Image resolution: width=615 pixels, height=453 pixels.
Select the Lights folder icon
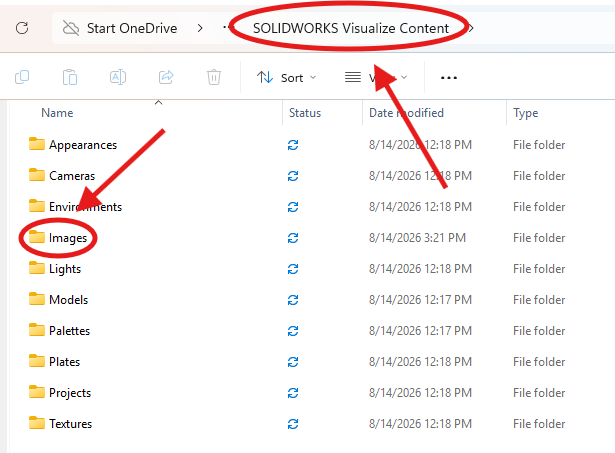(x=37, y=268)
